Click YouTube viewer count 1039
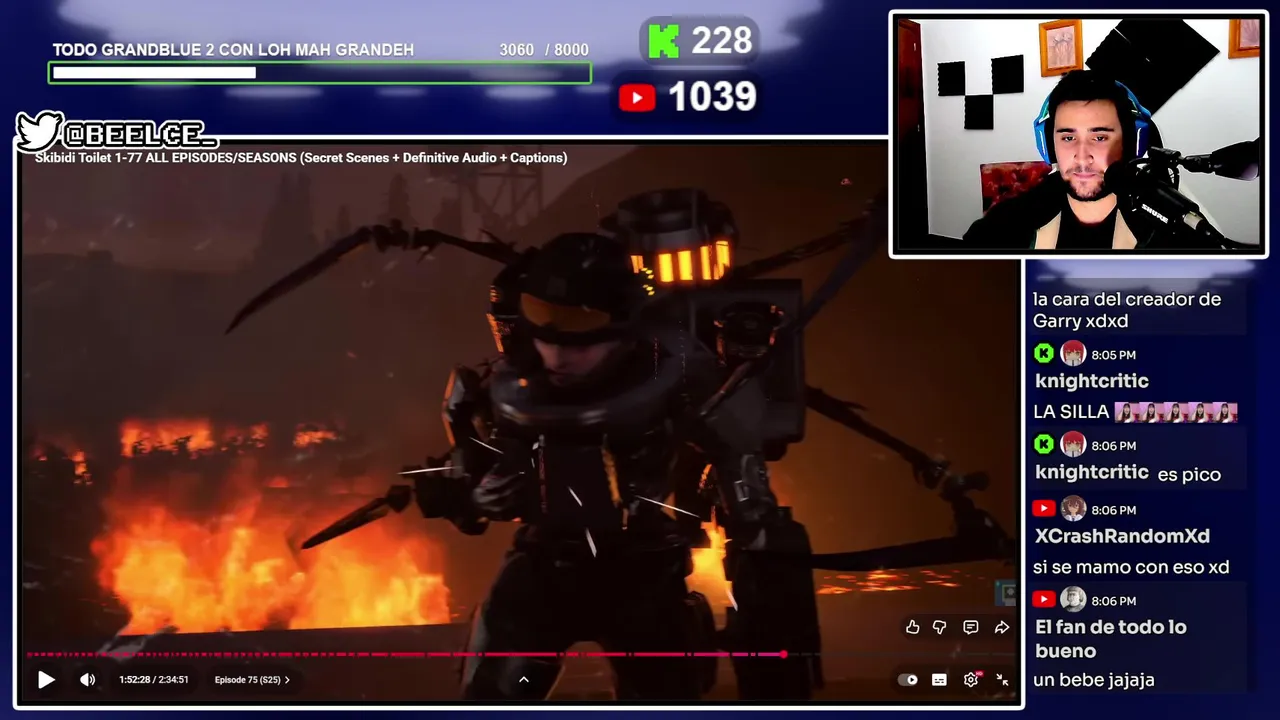Viewport: 1280px width, 720px height. click(712, 97)
